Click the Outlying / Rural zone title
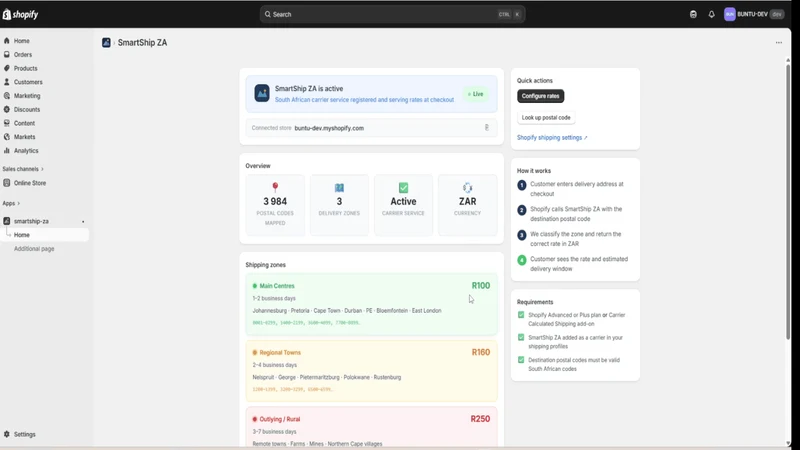 [x=280, y=419]
